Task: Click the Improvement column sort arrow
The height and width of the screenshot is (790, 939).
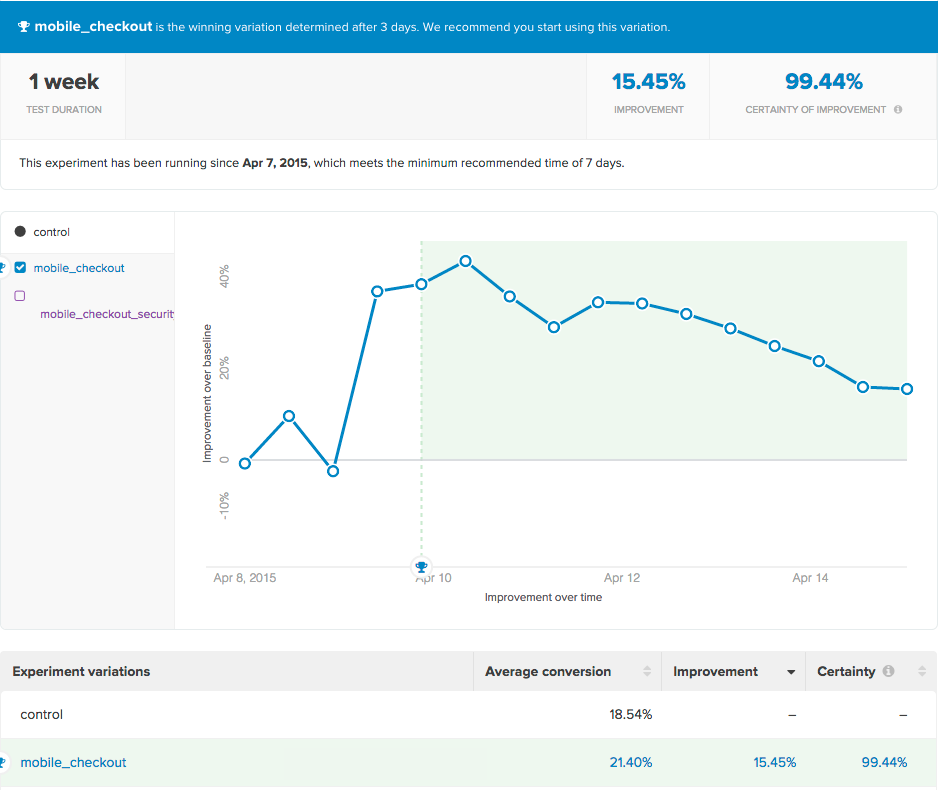Action: pos(791,672)
